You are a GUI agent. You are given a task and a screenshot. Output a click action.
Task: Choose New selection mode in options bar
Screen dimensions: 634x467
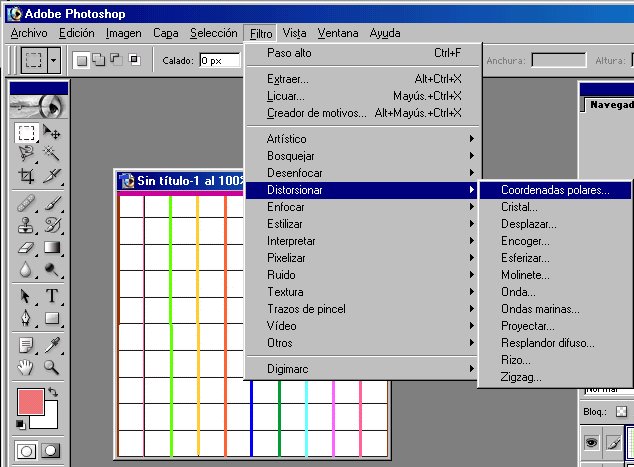coord(82,61)
